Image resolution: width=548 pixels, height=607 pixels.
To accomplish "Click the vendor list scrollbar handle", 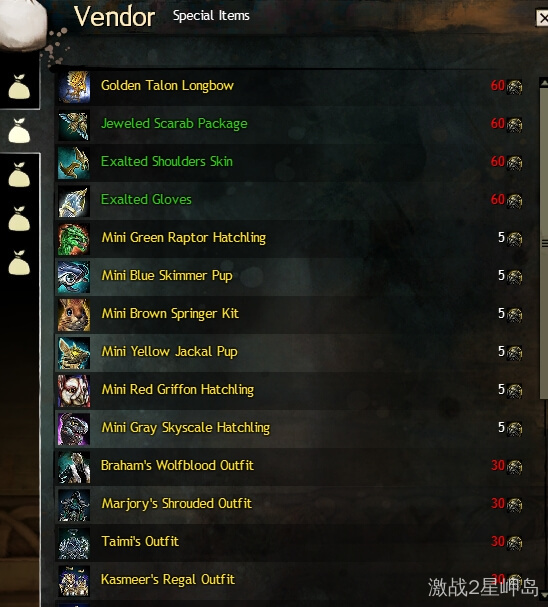I will click(x=544, y=243).
